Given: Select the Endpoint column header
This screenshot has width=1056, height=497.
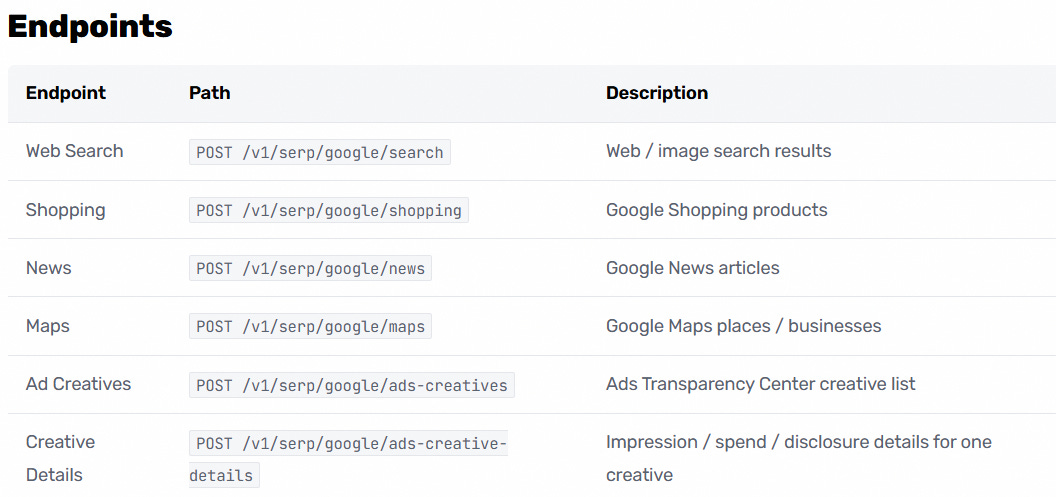Looking at the screenshot, I should [66, 93].
